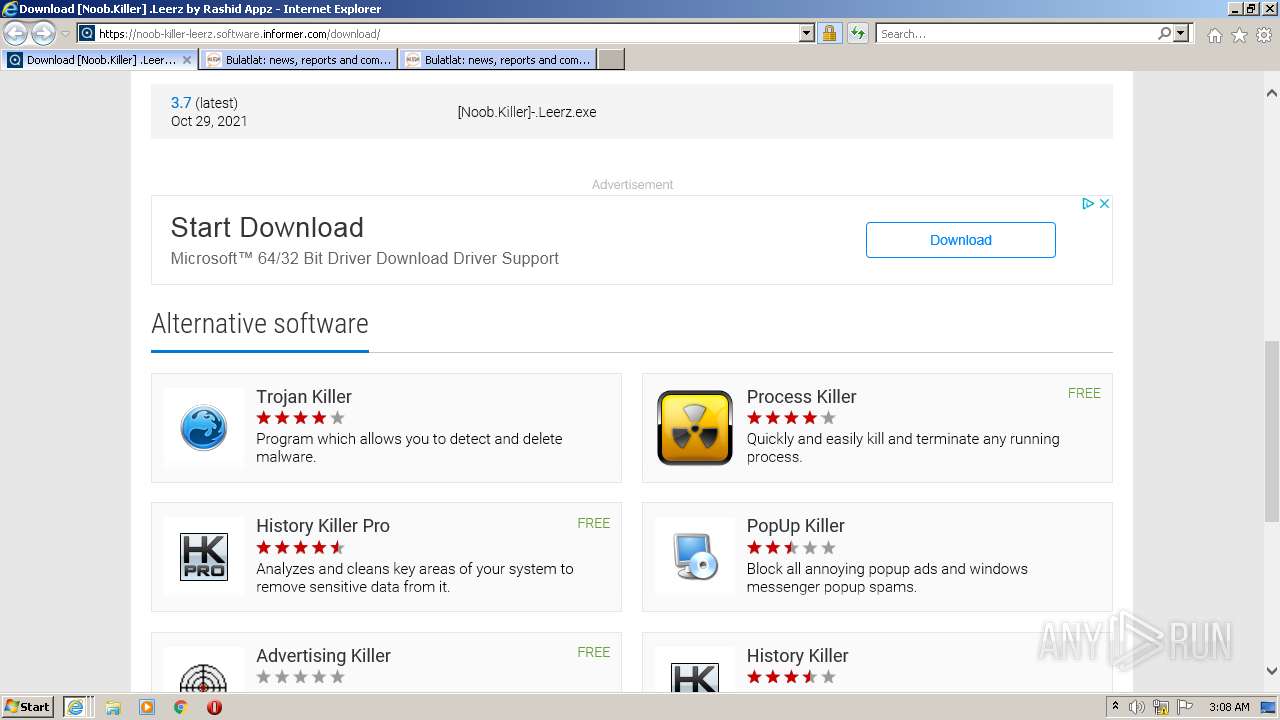
Task: Expand the search provider dropdown arrow
Action: coord(1181,33)
